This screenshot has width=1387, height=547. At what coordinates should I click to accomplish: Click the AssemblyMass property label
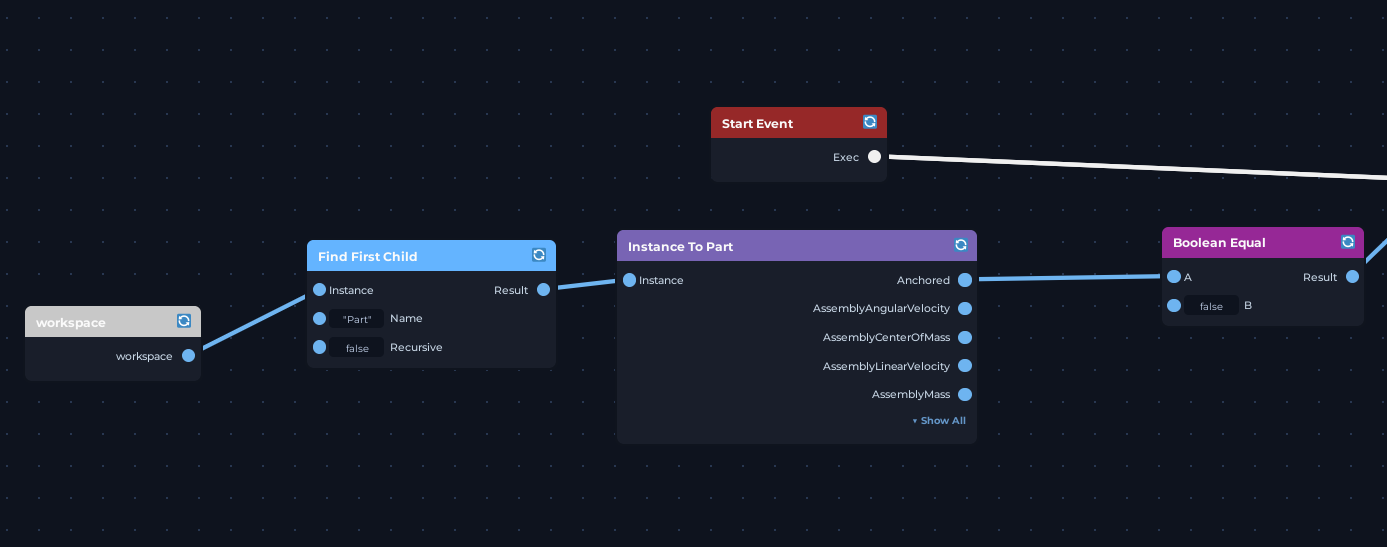pos(911,395)
